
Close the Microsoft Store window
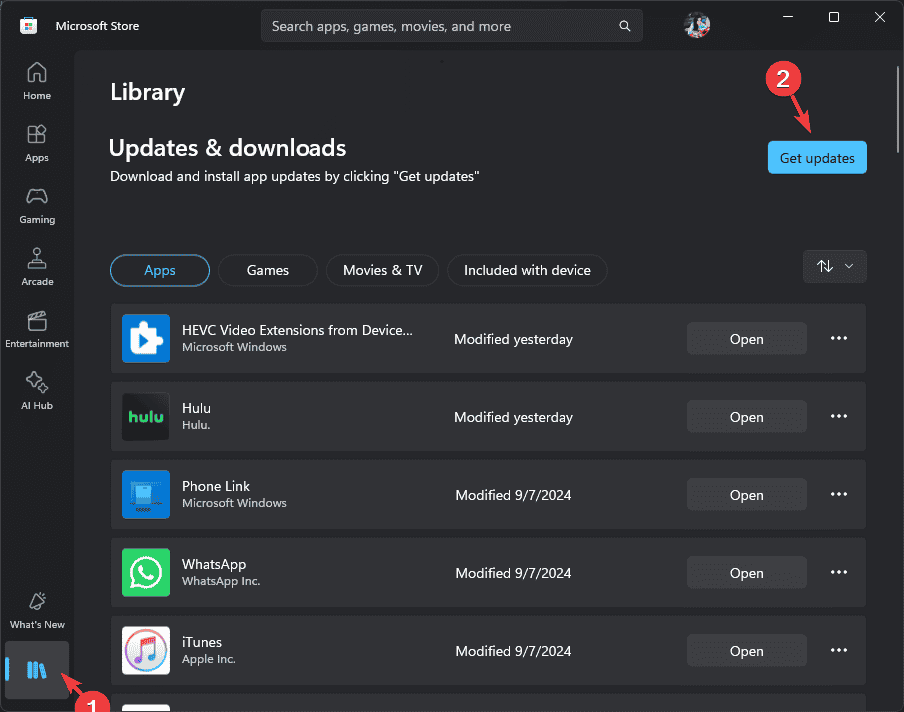click(880, 17)
